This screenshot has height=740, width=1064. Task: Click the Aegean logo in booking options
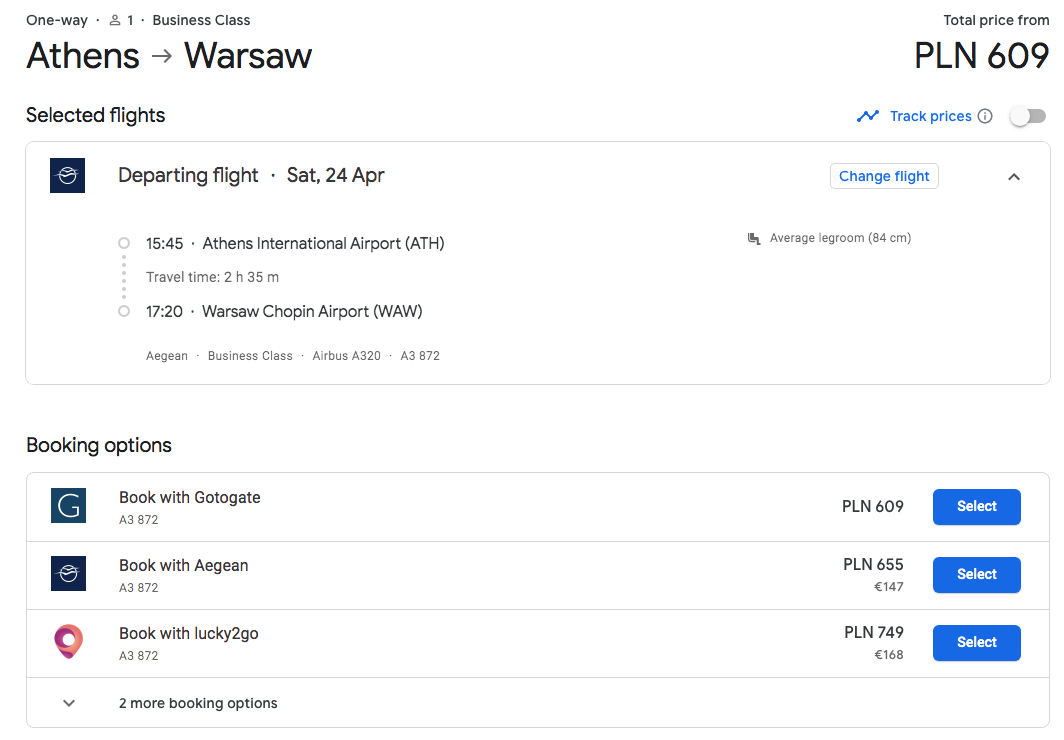69,573
